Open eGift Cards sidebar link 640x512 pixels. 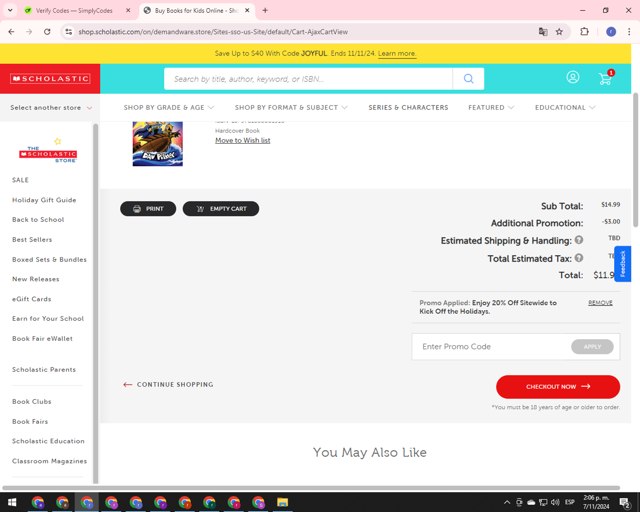click(x=31, y=299)
